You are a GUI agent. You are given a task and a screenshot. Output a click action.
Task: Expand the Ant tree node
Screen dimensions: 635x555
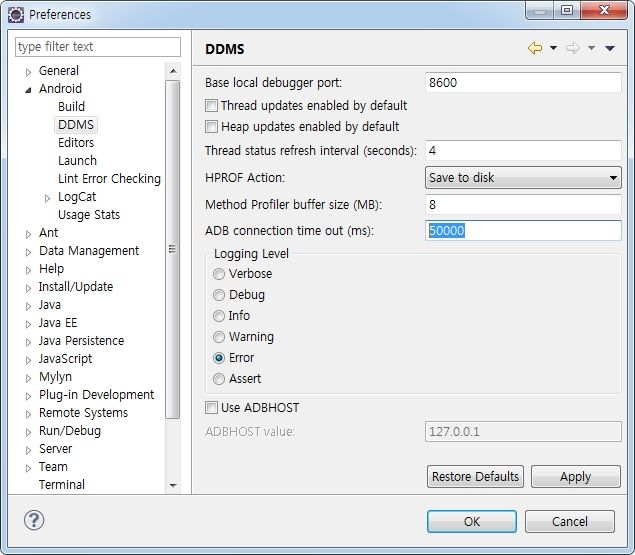28,234
